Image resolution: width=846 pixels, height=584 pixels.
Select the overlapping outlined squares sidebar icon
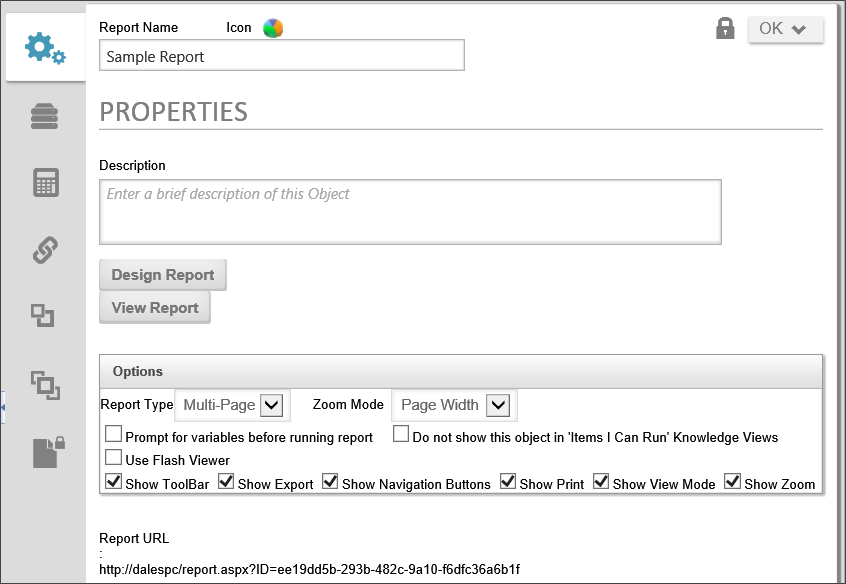pyautogui.click(x=45, y=384)
